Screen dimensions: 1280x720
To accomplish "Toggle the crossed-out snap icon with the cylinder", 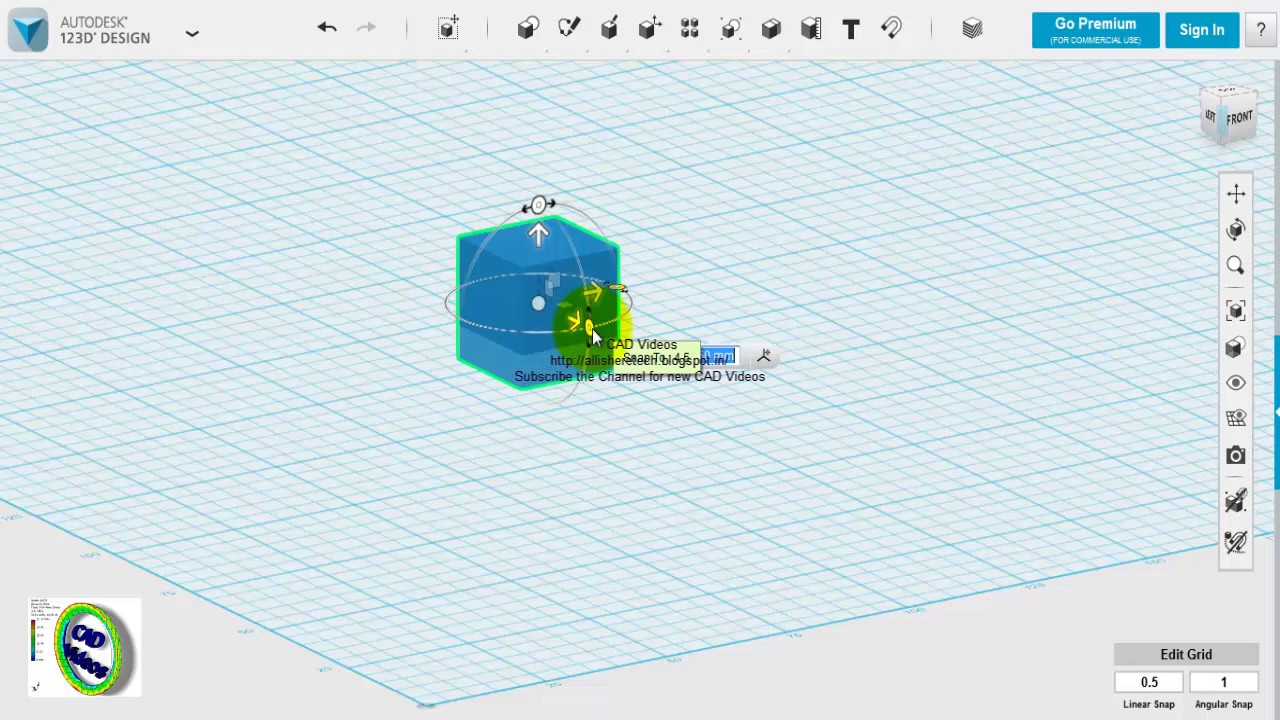I will (x=1236, y=541).
